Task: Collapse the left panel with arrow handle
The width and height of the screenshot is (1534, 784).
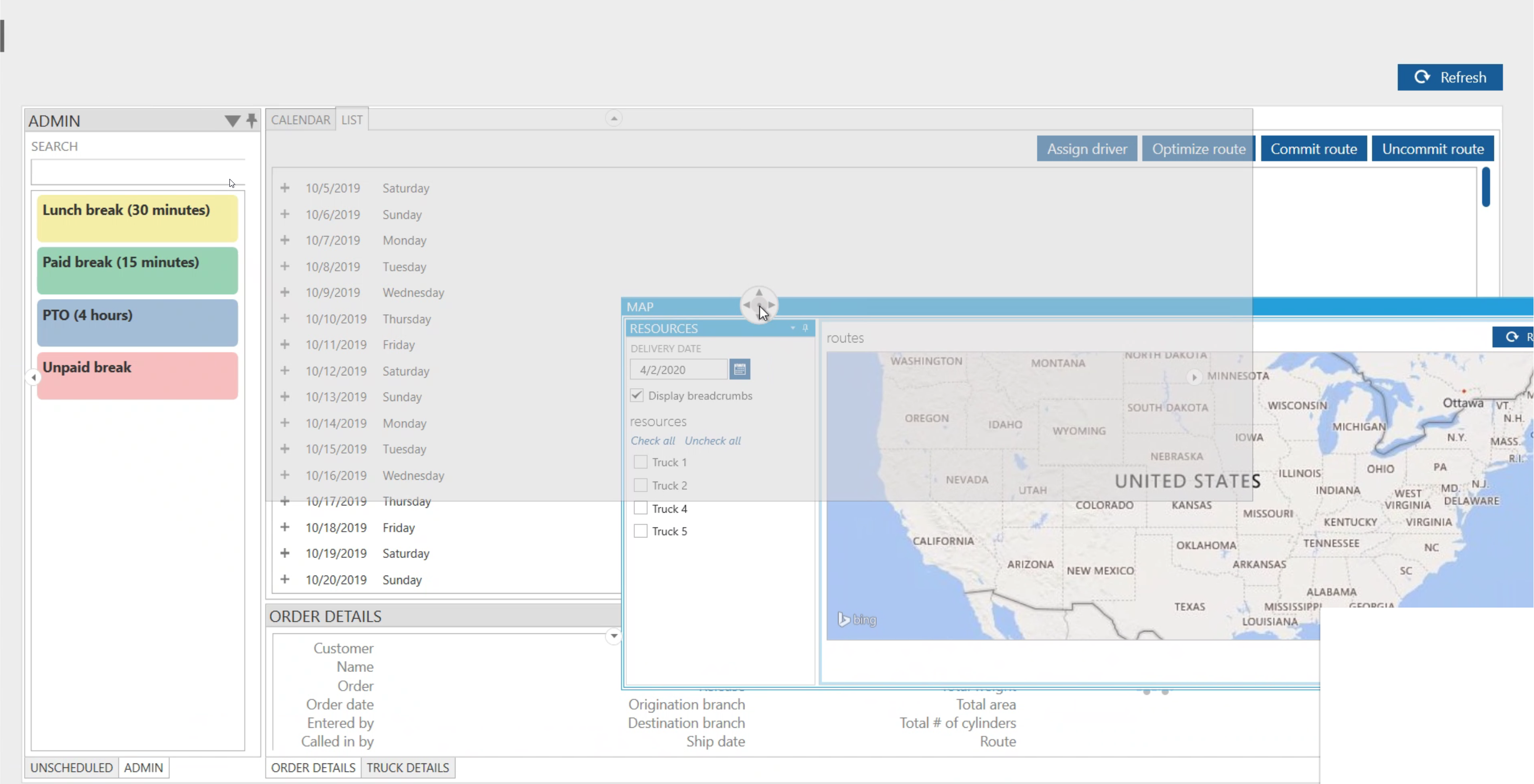Action: coord(33,377)
